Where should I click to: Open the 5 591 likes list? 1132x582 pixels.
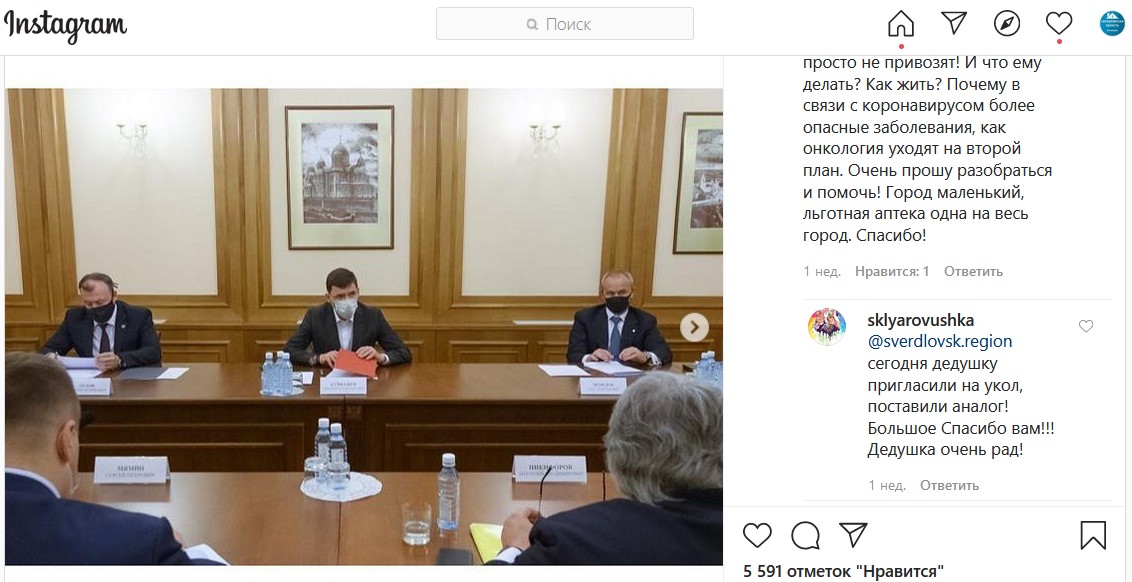click(x=843, y=571)
